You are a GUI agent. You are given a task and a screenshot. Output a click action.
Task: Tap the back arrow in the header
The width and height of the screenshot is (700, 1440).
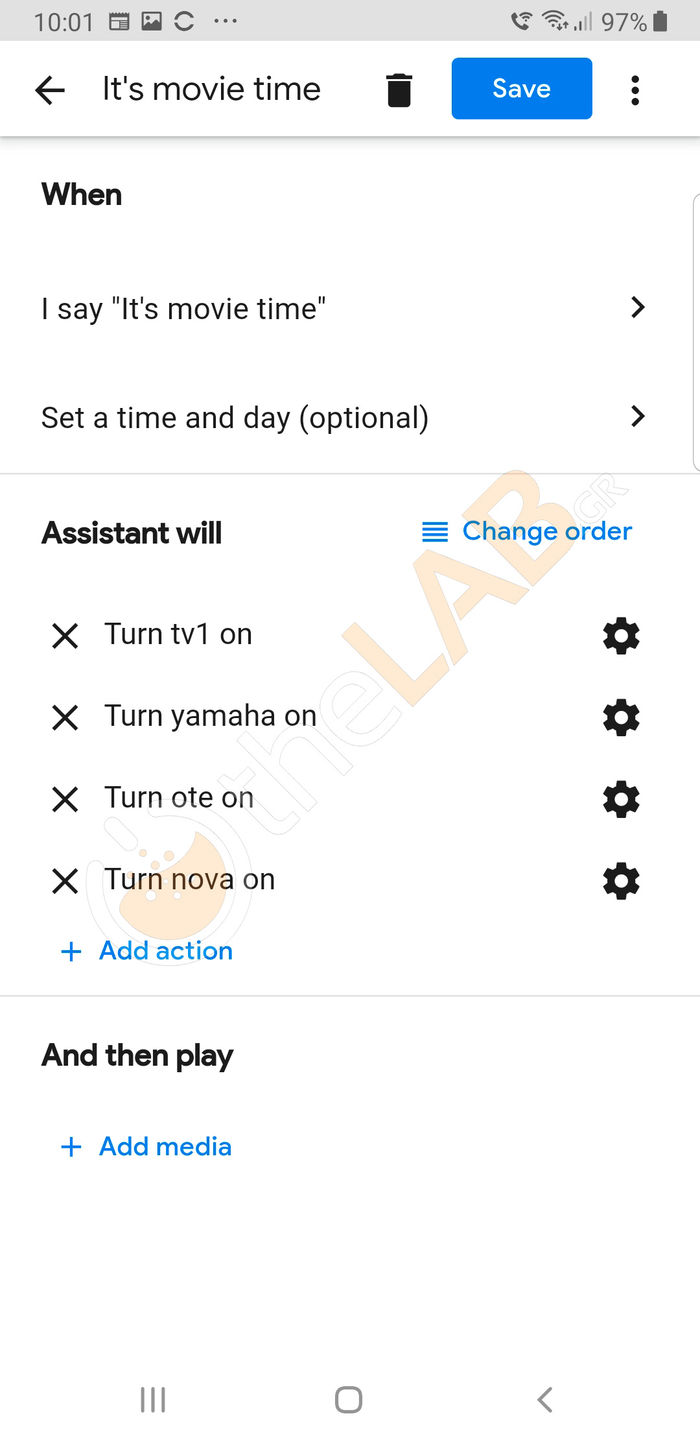tap(50, 90)
